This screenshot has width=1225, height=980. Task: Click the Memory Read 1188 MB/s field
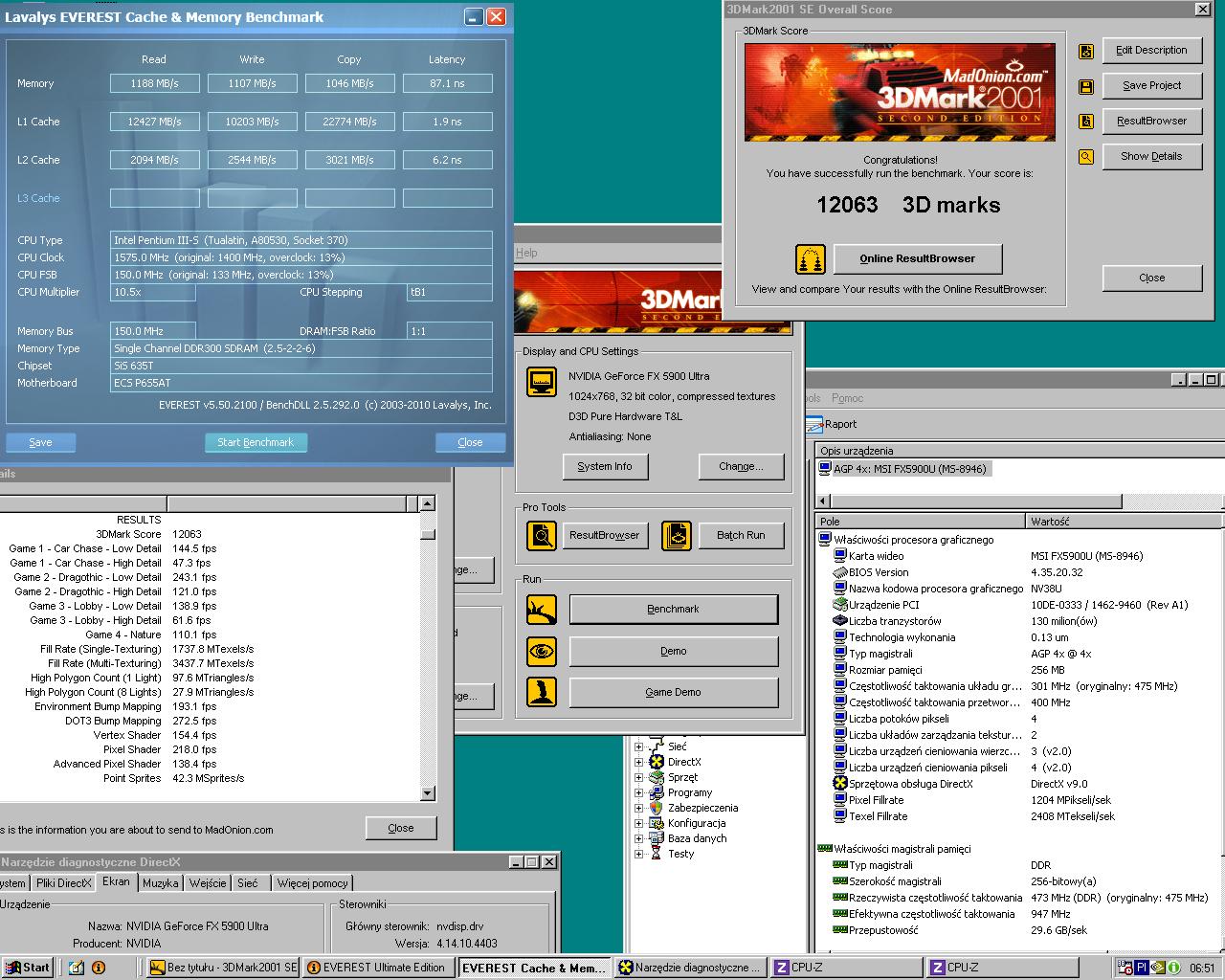[x=155, y=83]
